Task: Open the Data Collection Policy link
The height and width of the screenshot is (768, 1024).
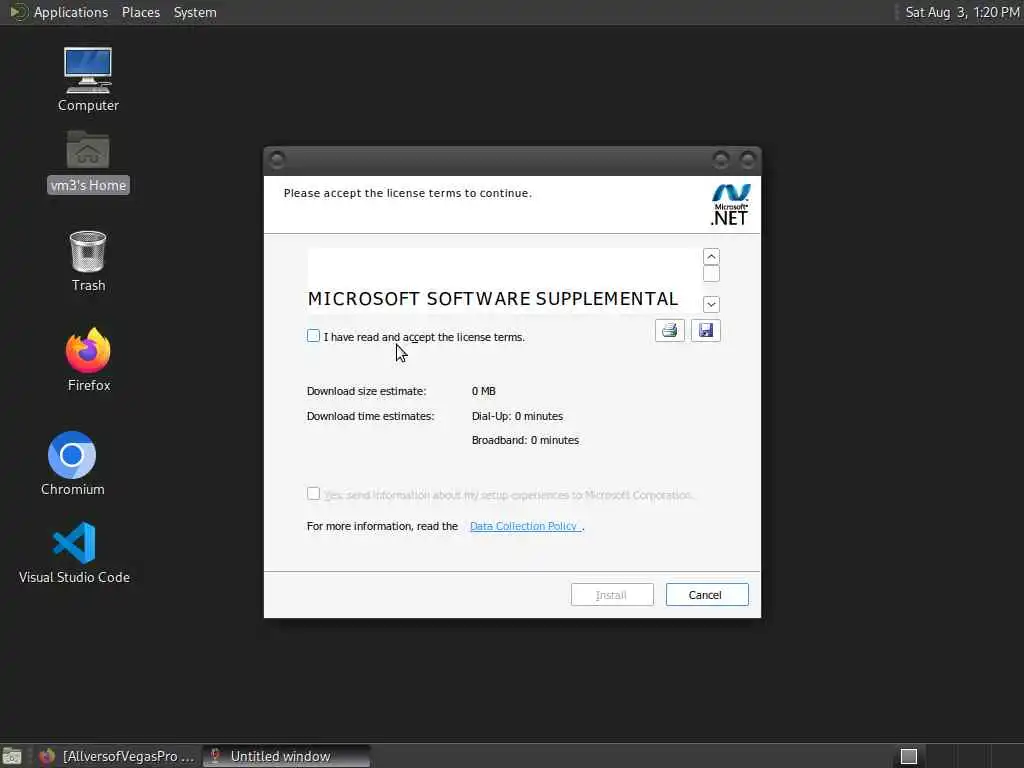Action: (x=523, y=526)
